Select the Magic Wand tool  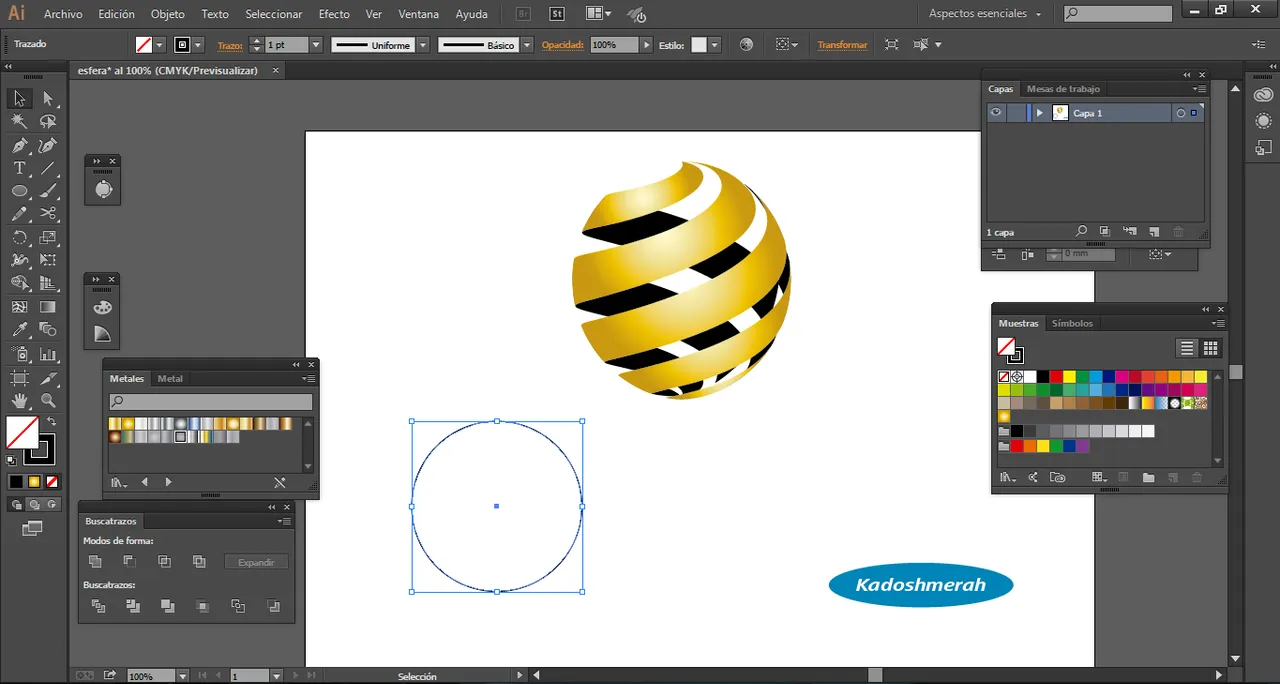click(x=19, y=121)
